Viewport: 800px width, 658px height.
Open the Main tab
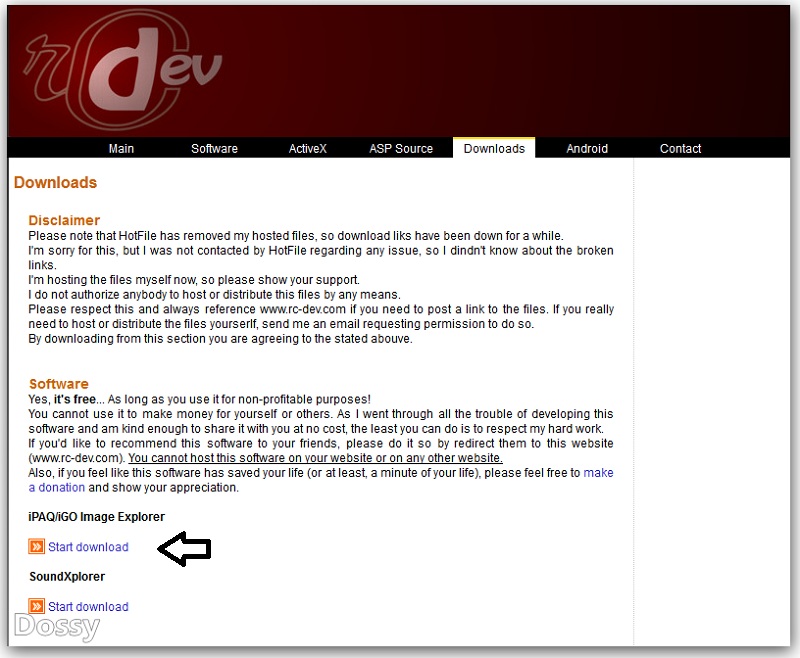(x=121, y=148)
